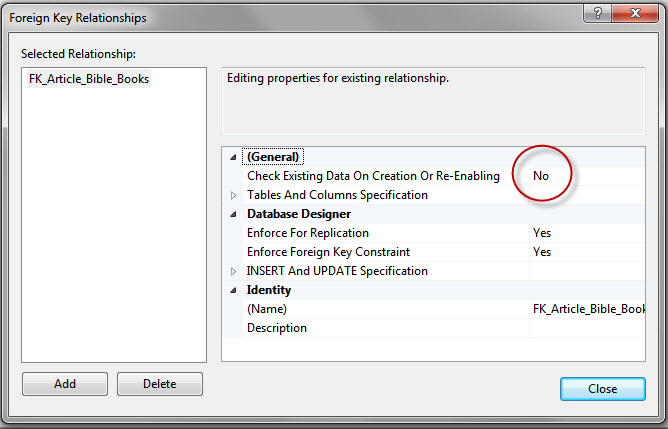This screenshot has width=668, height=429.
Task: Select FK_Article_Bible_Books in the relationship list
Action: 89,80
